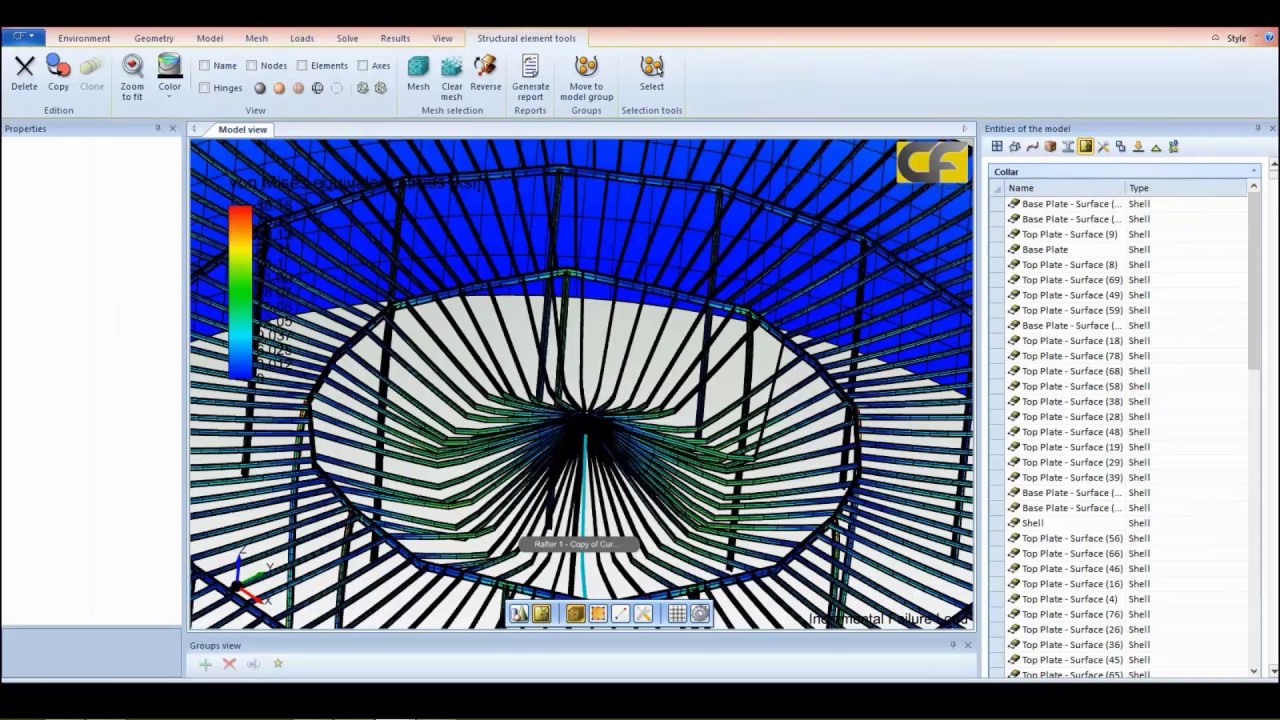This screenshot has width=1280, height=720.
Task: Click the grid icon in viewport bottom toolbar
Action: pos(677,614)
